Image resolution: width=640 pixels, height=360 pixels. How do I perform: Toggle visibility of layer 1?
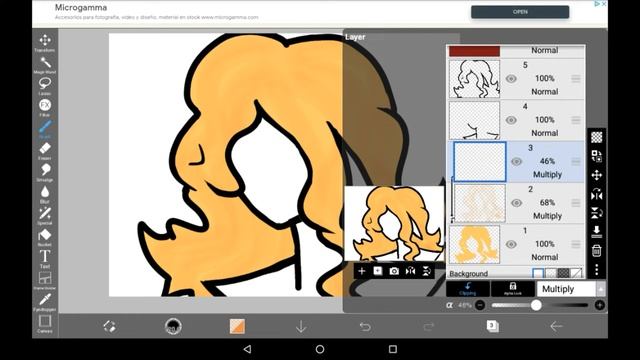coord(511,244)
